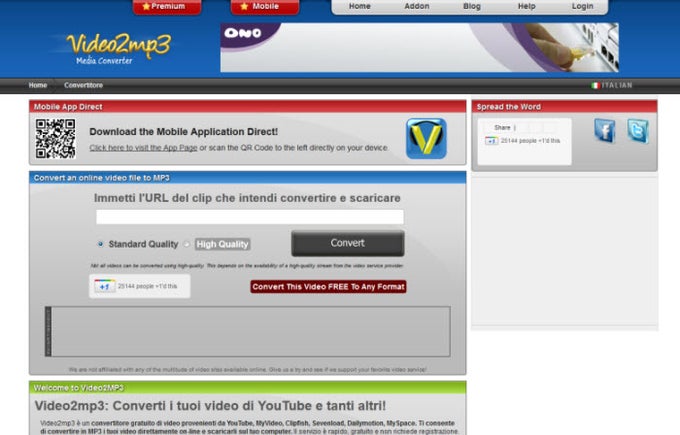Image resolution: width=680 pixels, height=435 pixels.
Task: Click 'Convert This Video FREE To Any Format'
Action: 328,287
